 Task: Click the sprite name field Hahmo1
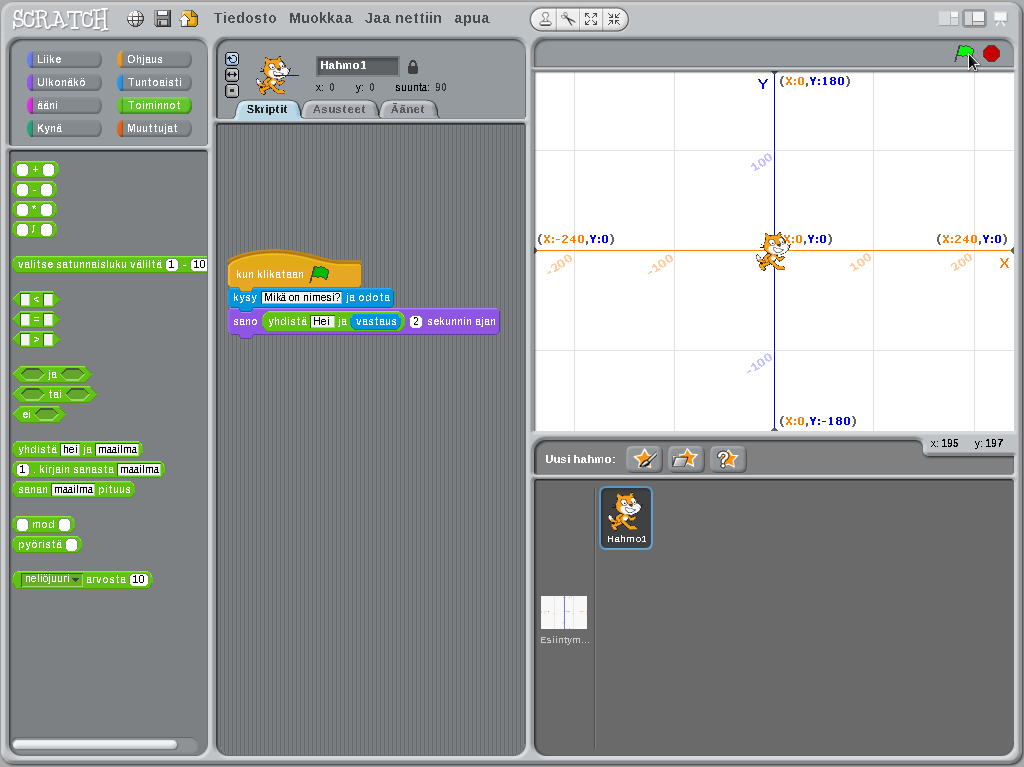[x=357, y=65]
